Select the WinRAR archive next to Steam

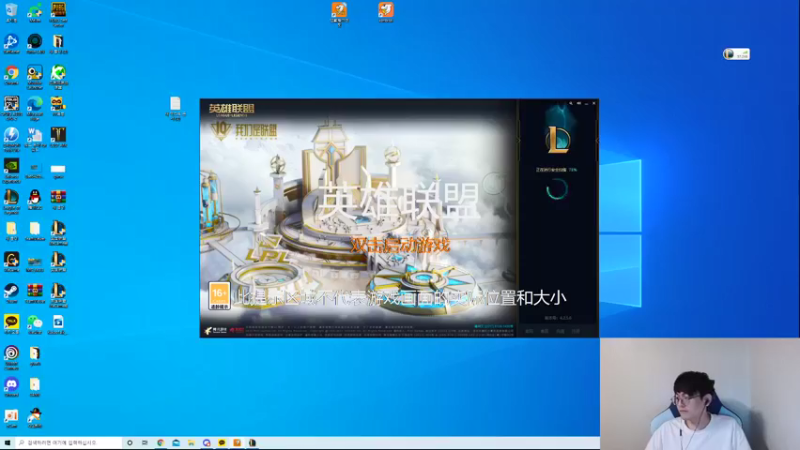click(x=35, y=291)
